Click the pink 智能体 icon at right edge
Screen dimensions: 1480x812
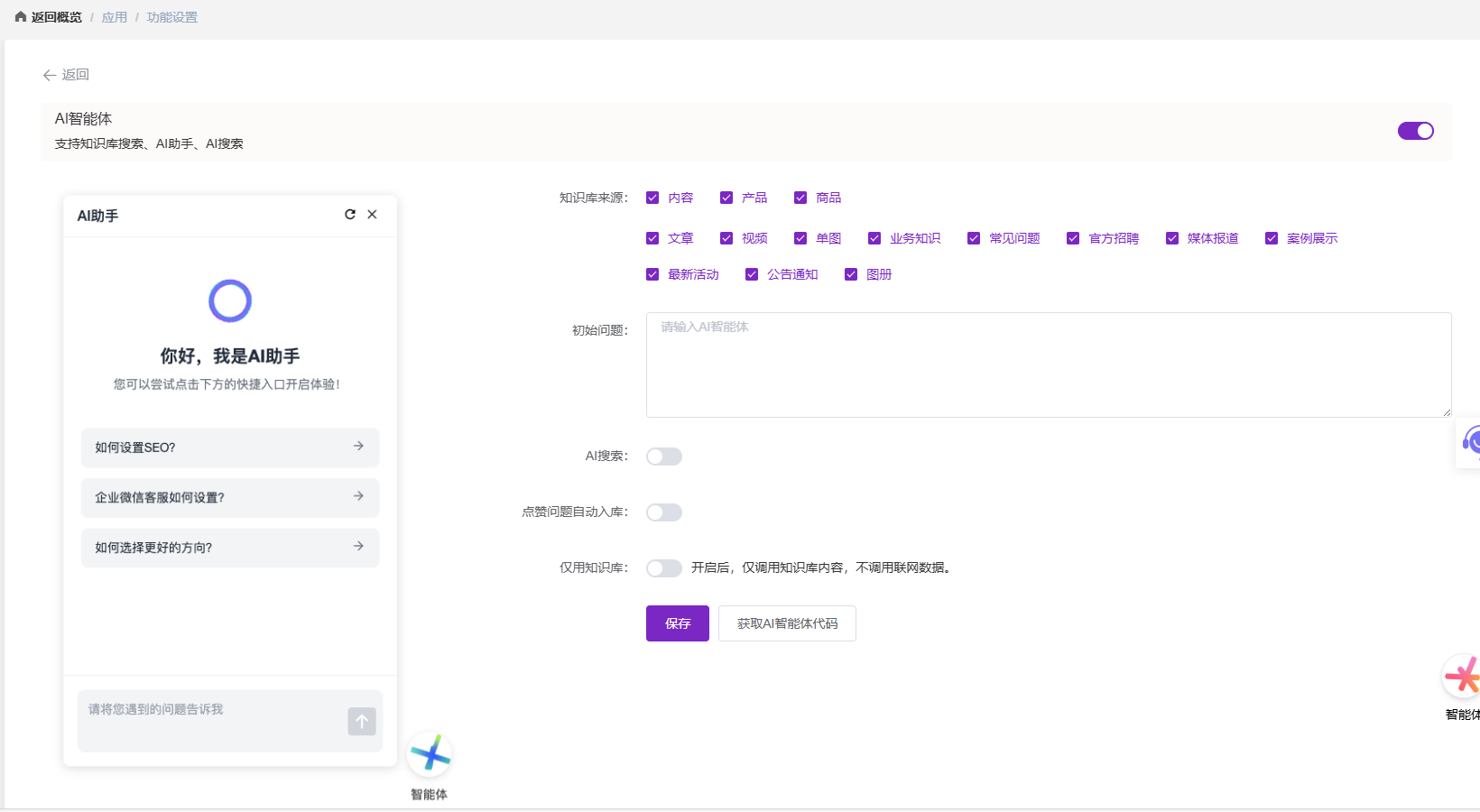[1462, 677]
